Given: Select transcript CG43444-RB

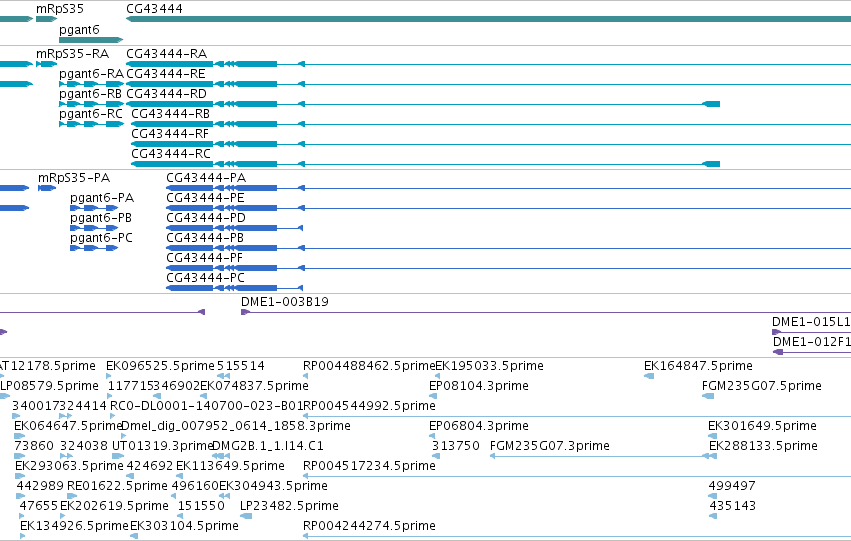Looking at the screenshot, I should click(491, 124).
